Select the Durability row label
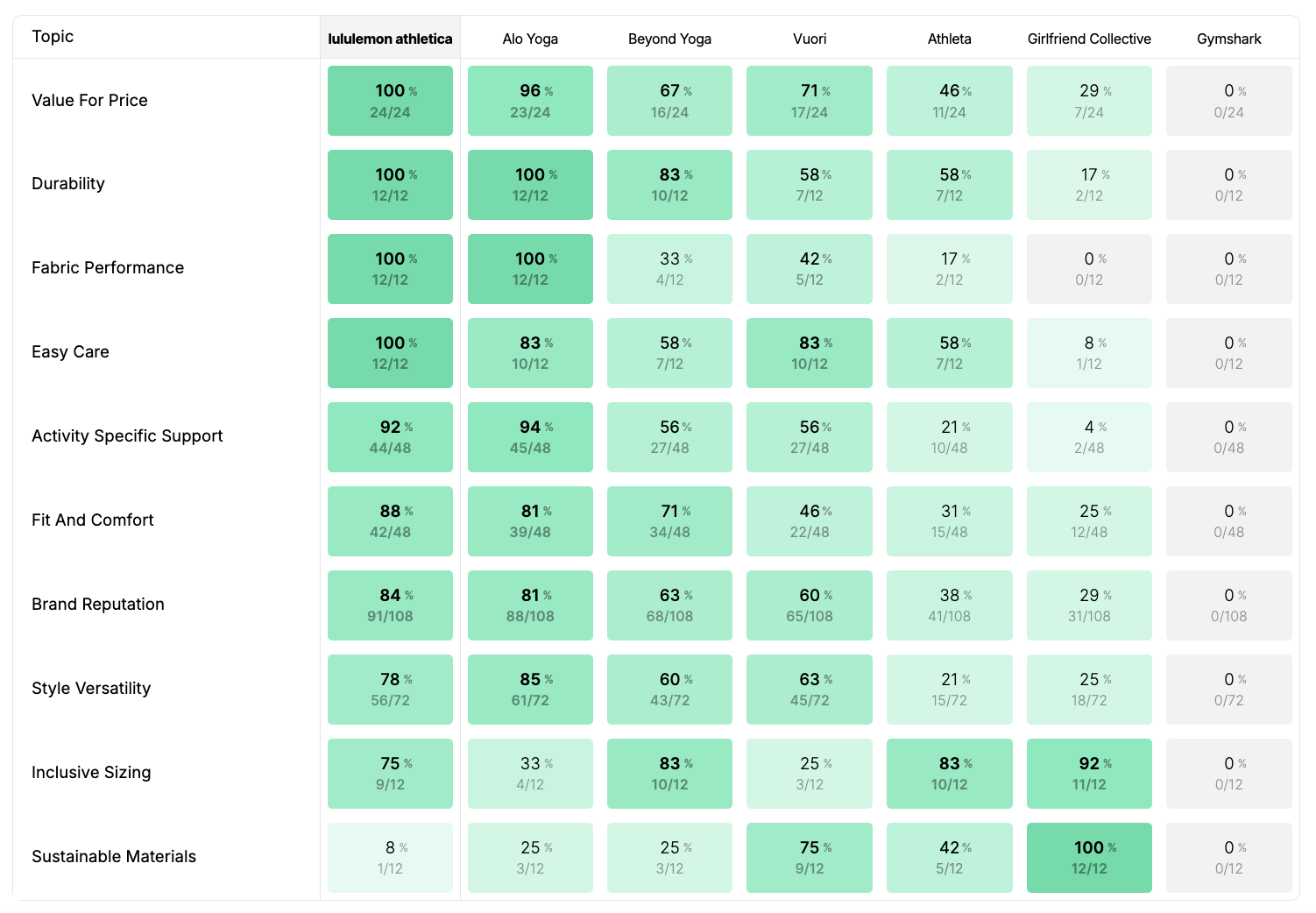 (68, 183)
